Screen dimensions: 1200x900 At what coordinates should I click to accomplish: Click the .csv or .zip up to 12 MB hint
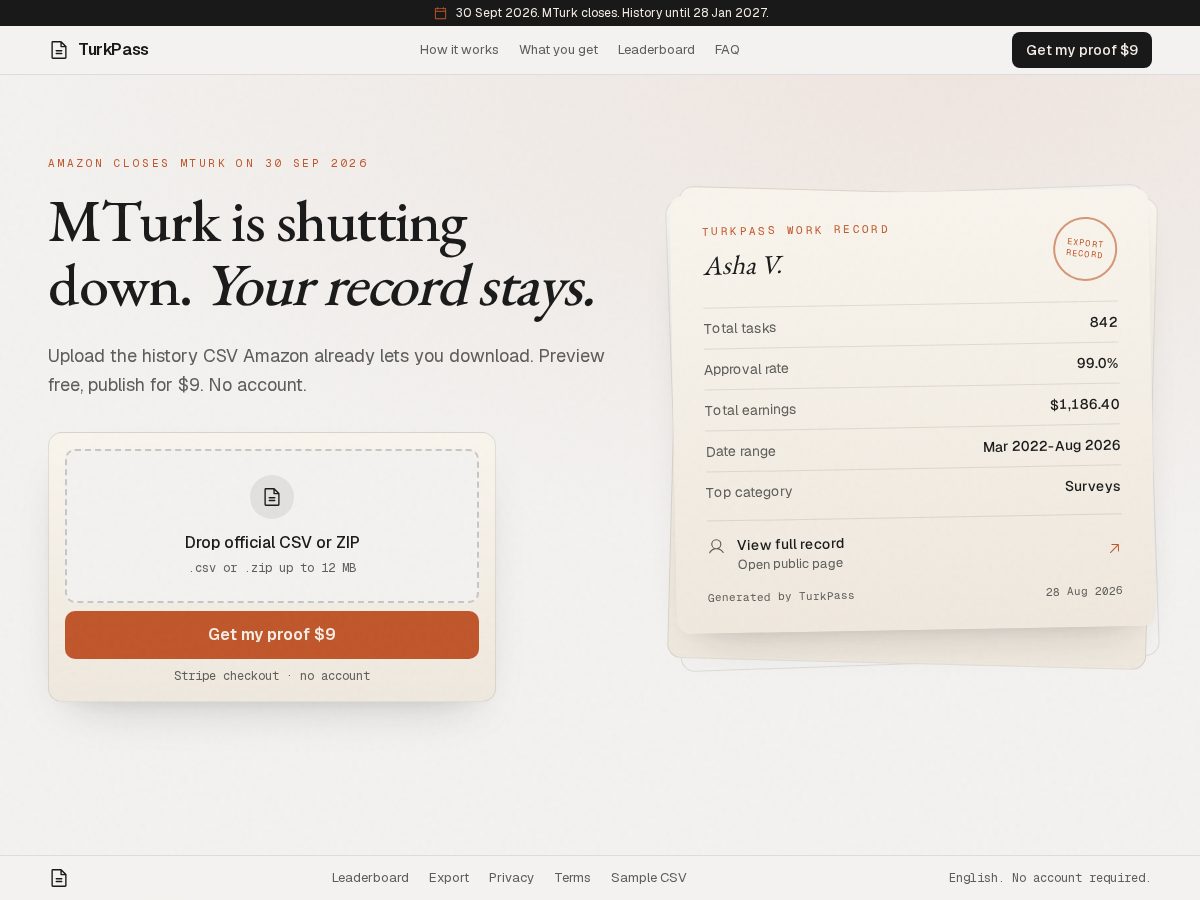[272, 568]
